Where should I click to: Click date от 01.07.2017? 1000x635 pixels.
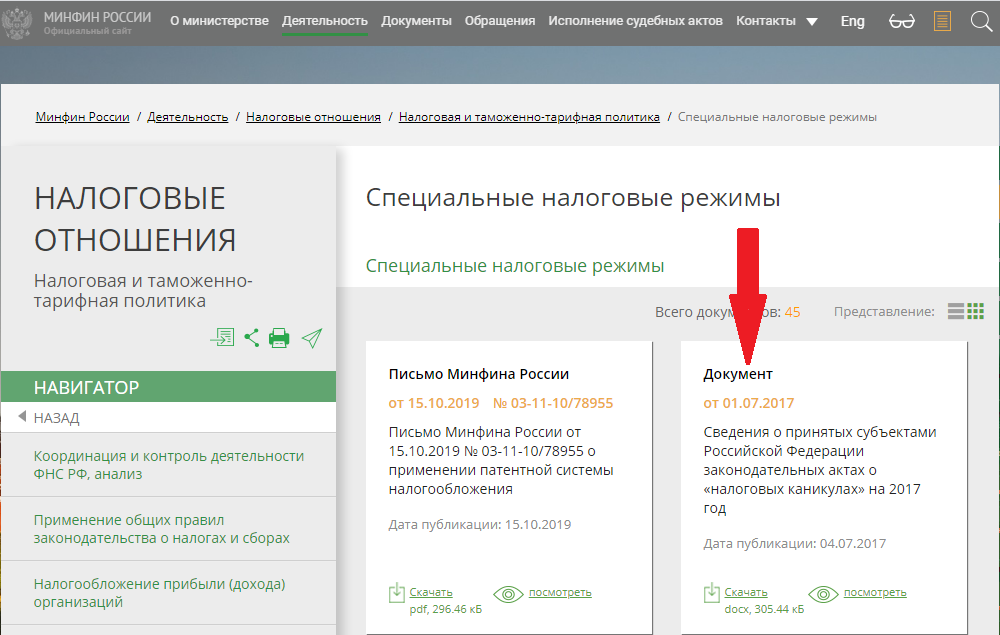[x=749, y=404]
